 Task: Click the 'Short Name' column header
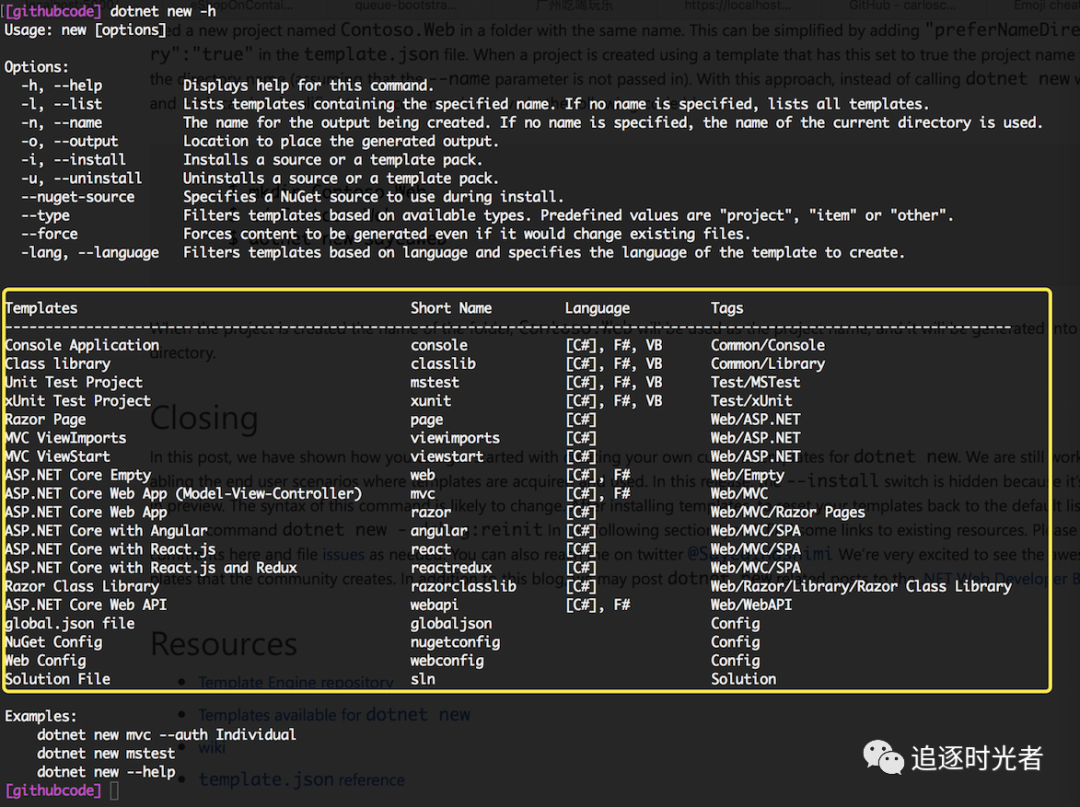[x=451, y=308]
